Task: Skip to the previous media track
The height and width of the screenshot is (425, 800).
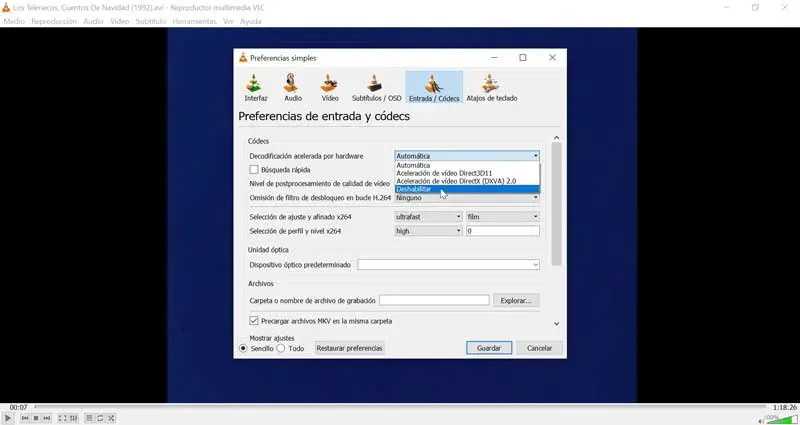Action: (25, 418)
